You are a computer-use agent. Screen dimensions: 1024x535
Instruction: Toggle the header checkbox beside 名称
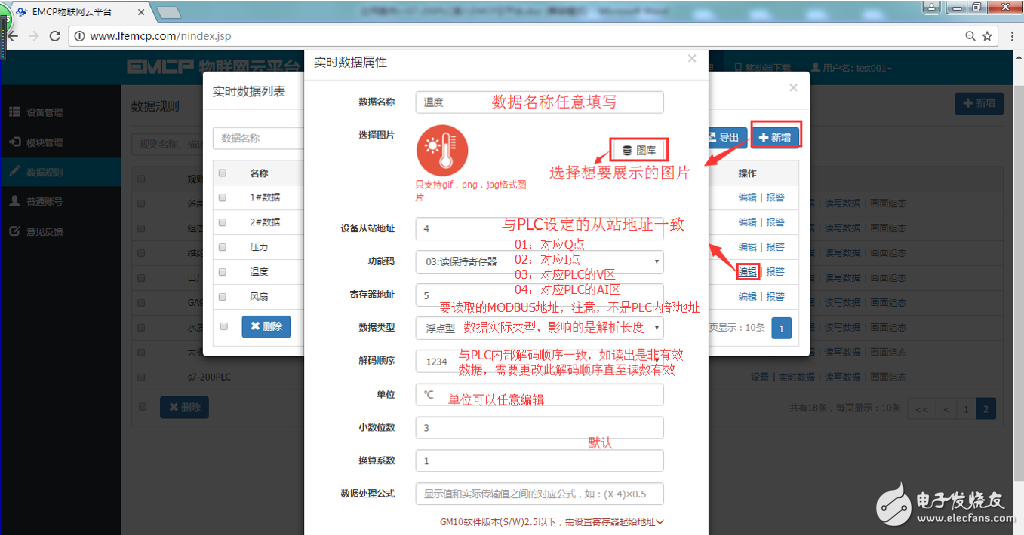point(223,173)
